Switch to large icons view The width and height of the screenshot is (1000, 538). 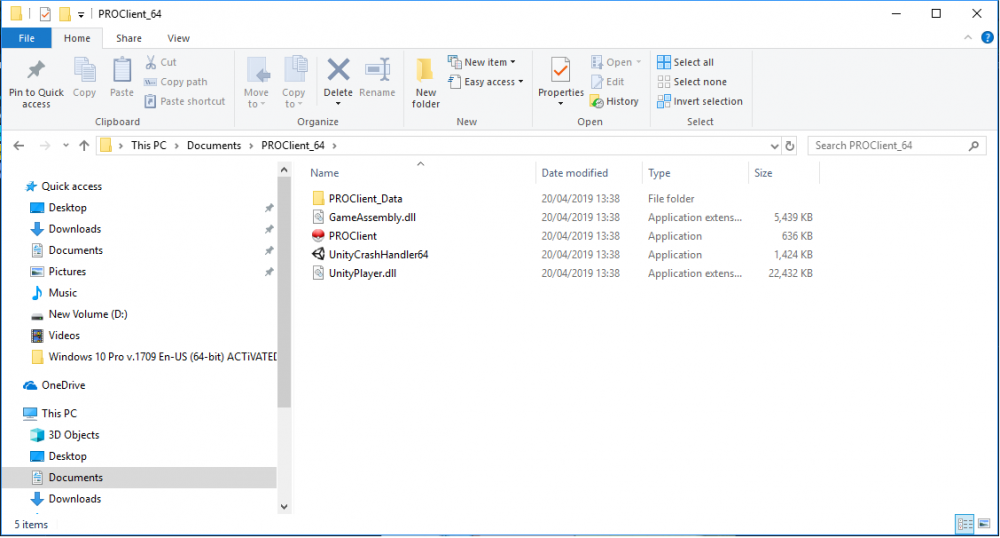(985, 523)
